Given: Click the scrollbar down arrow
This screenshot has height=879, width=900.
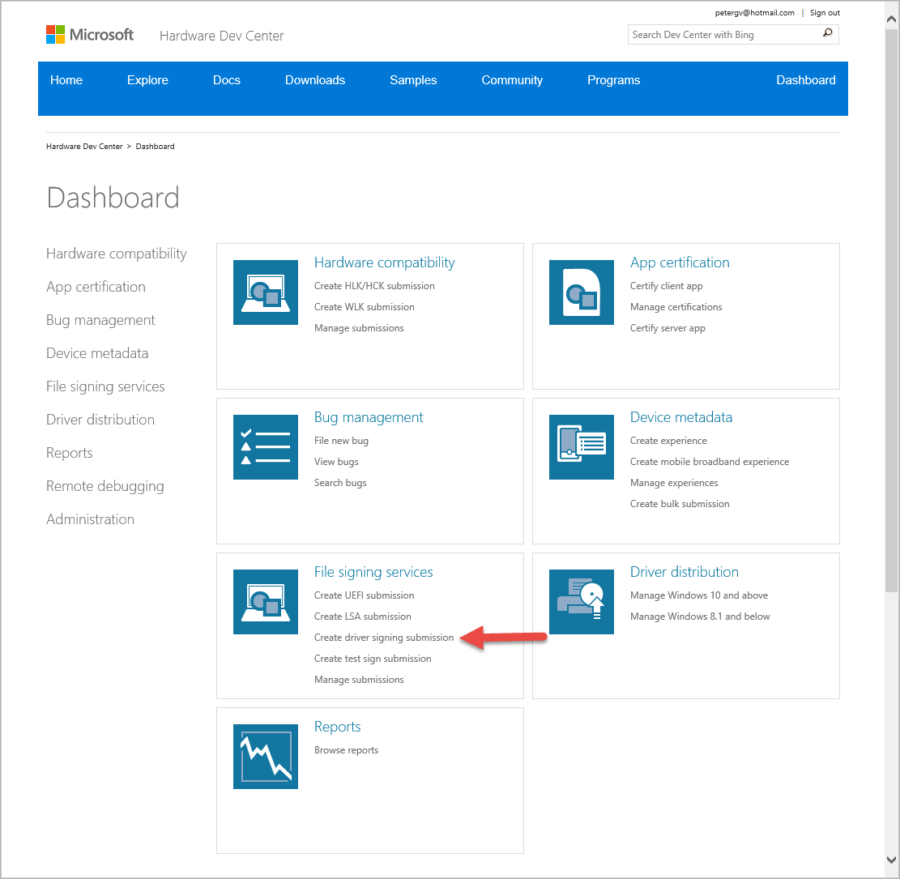Looking at the screenshot, I should (x=891, y=859).
